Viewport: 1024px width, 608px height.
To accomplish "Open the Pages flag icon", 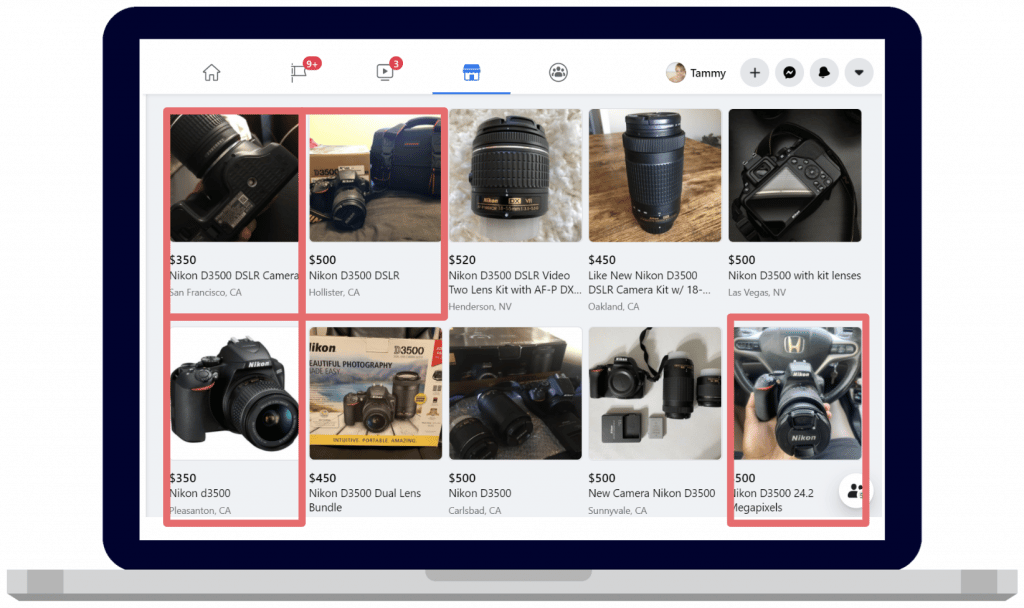I will point(298,72).
